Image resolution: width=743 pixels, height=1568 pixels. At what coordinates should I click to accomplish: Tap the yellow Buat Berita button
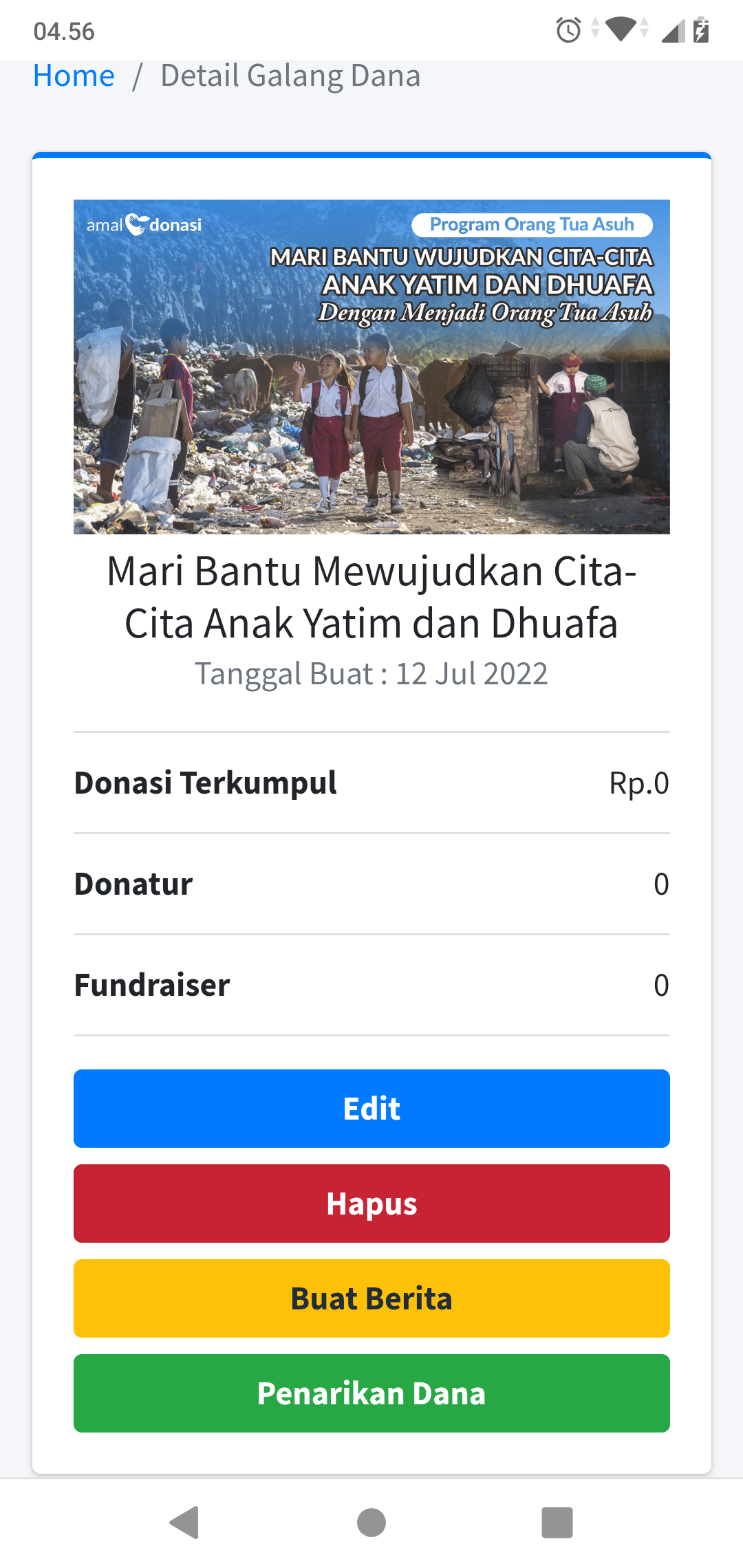(x=371, y=1298)
